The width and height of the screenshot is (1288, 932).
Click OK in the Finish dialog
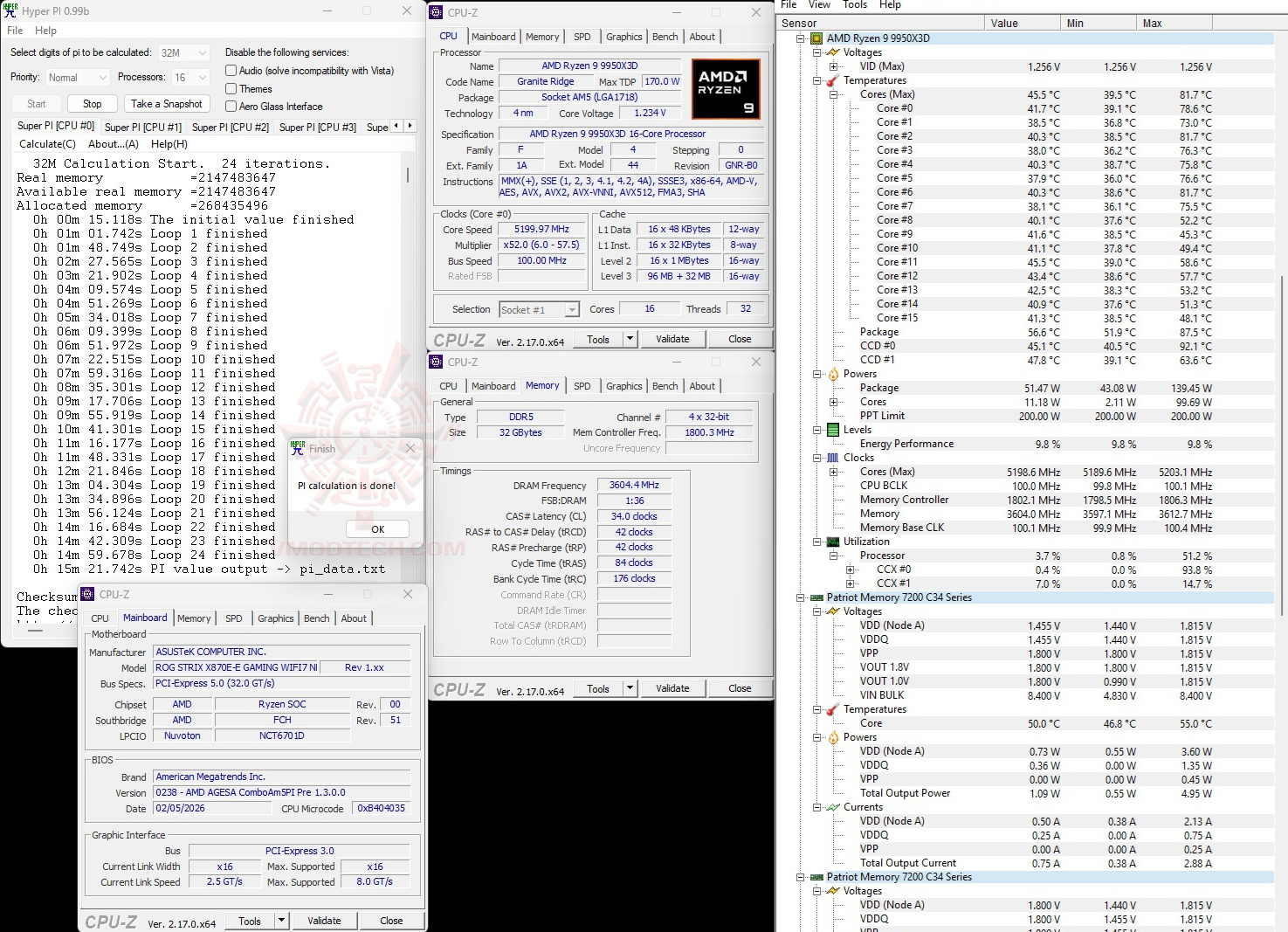coord(377,529)
